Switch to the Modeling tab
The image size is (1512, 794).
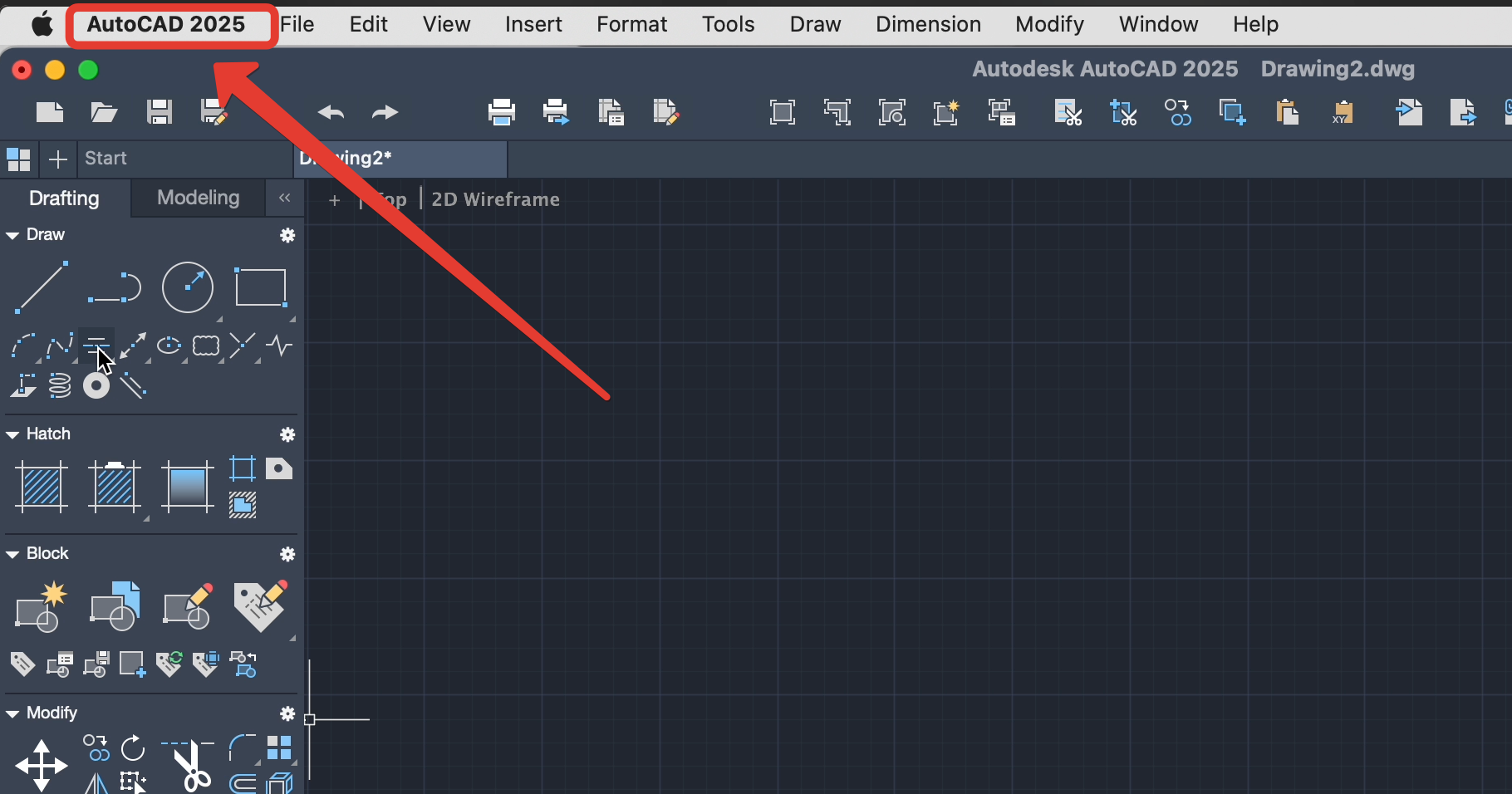point(197,198)
